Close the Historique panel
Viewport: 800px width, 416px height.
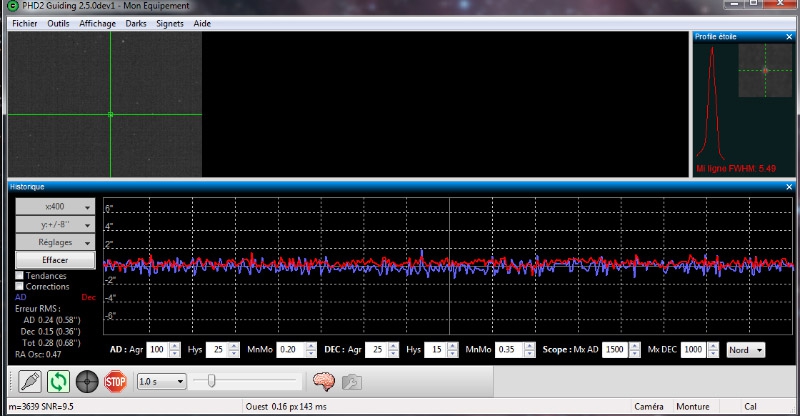[x=789, y=187]
